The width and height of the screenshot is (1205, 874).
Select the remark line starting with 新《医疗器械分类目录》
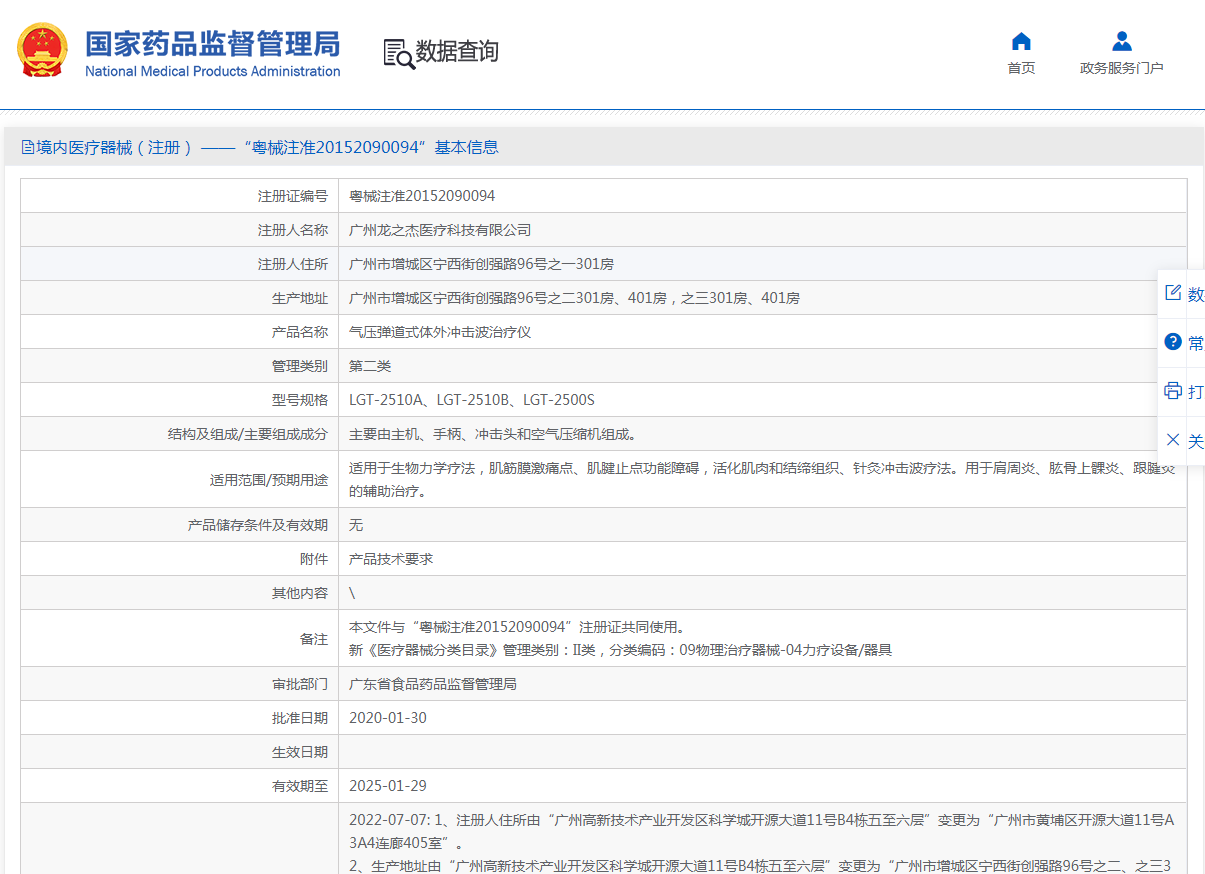pos(620,650)
